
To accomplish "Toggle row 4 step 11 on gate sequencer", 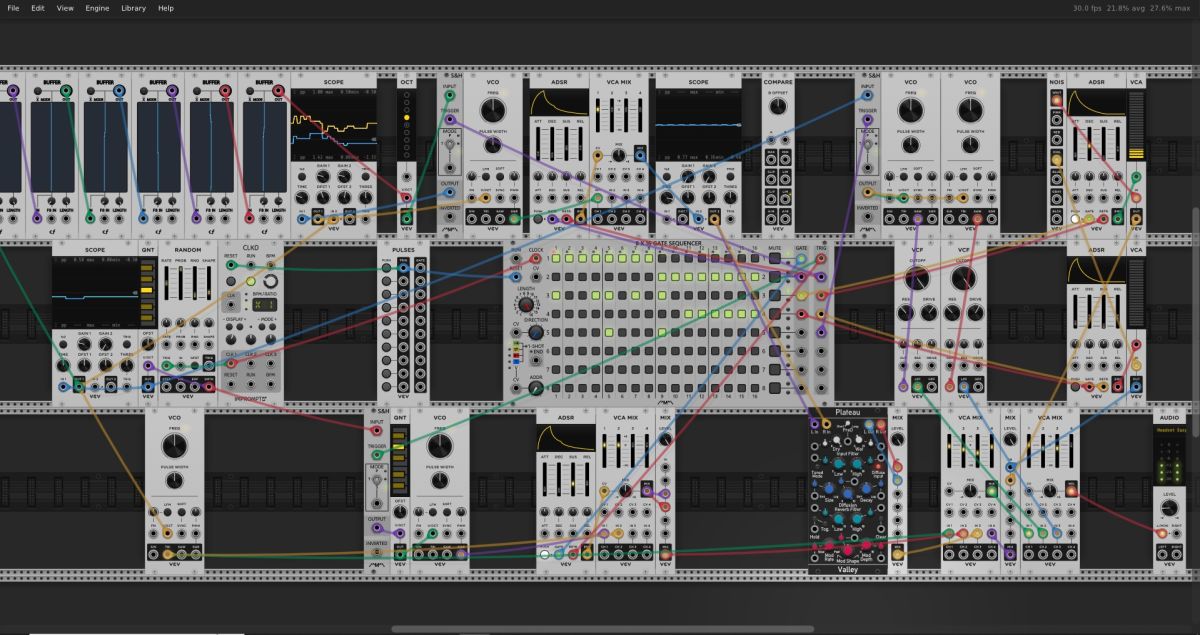I will coord(688,314).
